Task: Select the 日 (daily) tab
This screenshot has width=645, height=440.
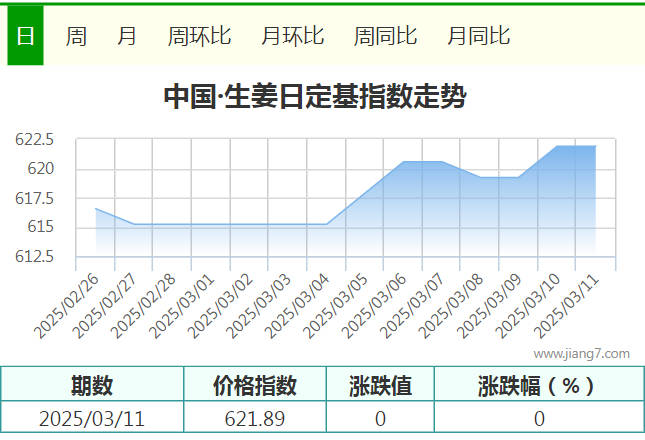Action: (x=25, y=37)
